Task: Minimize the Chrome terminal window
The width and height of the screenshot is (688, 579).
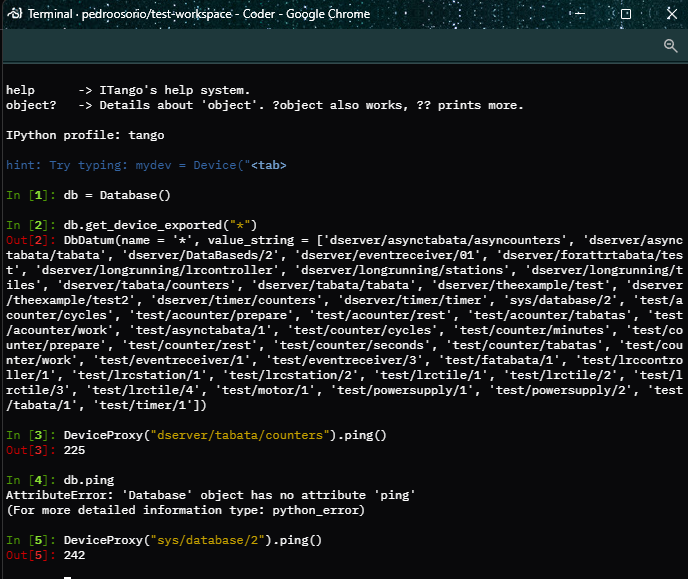Action: click(580, 14)
